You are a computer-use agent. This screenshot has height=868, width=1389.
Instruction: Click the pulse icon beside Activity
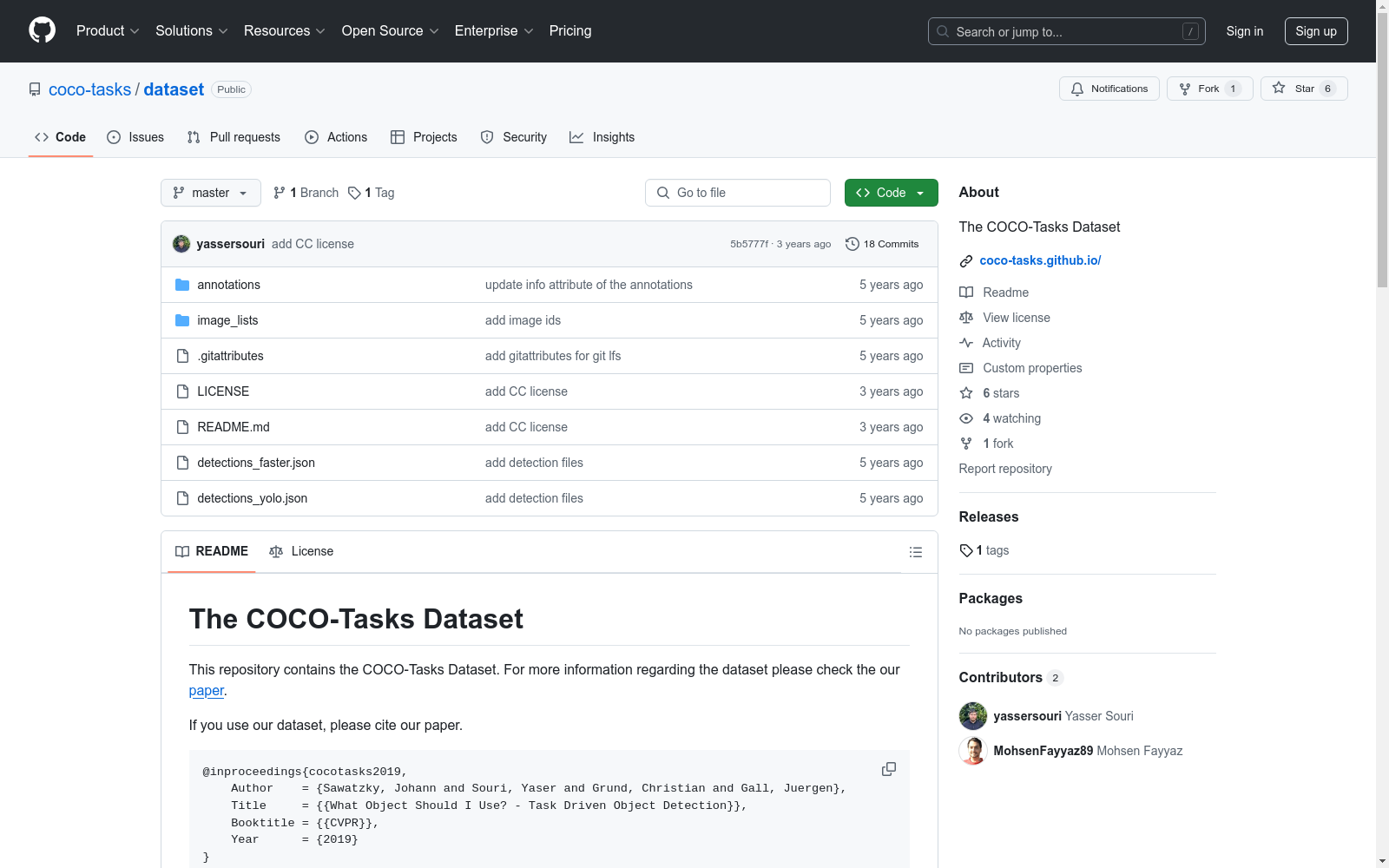point(966,343)
